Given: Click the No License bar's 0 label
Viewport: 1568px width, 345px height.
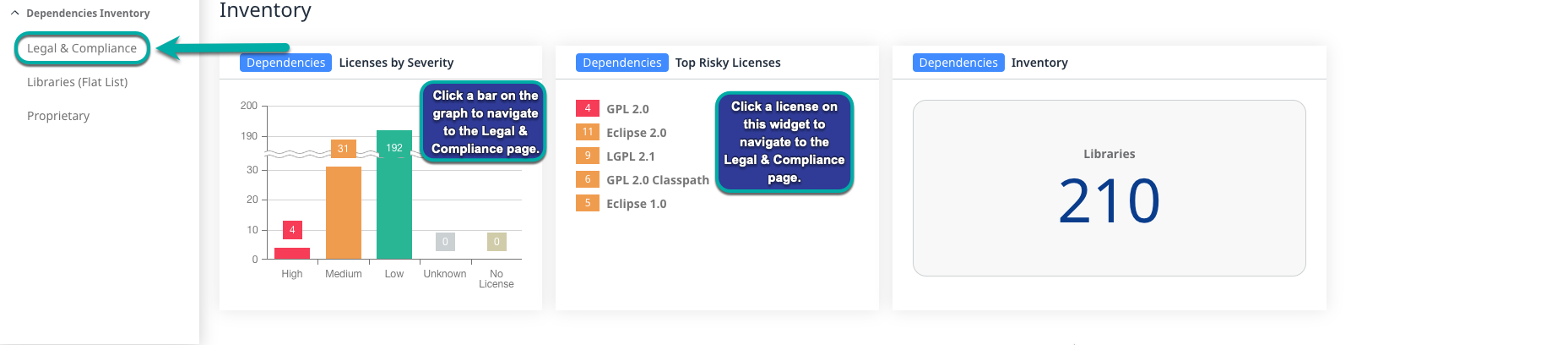Looking at the screenshot, I should (x=496, y=242).
